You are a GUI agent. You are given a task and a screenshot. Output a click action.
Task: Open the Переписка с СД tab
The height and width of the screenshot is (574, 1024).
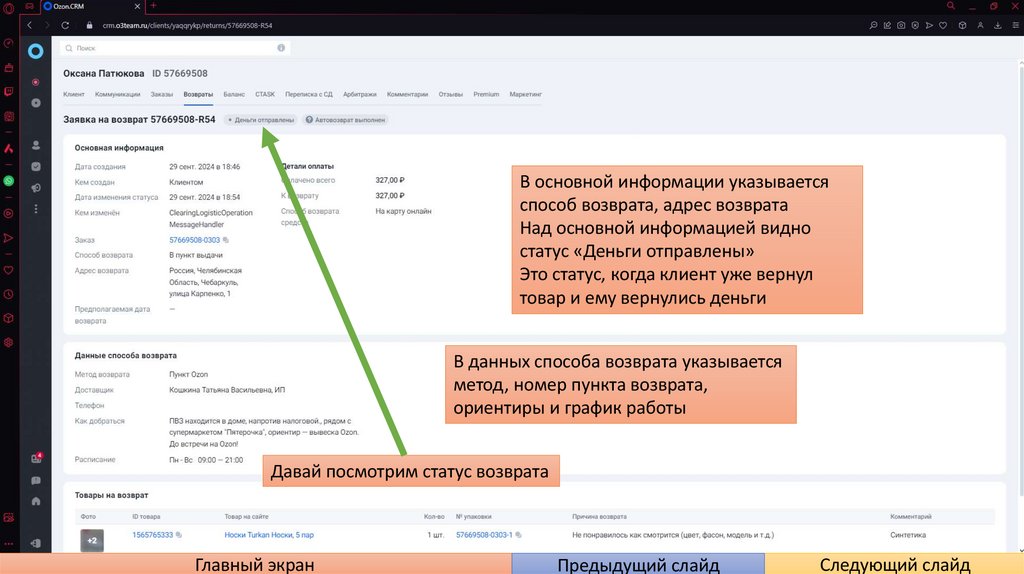click(309, 94)
